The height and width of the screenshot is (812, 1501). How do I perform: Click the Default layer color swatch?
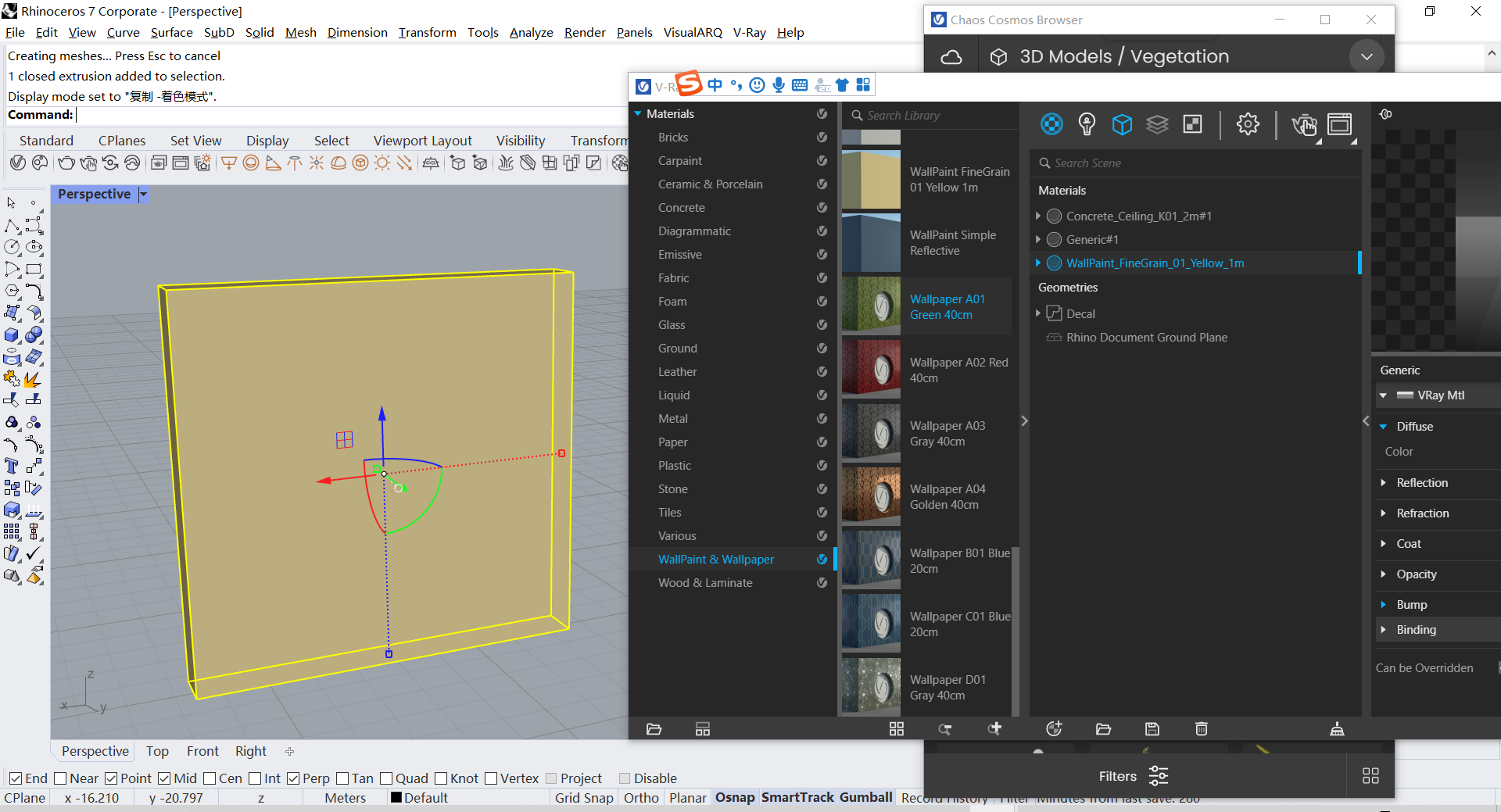click(396, 798)
